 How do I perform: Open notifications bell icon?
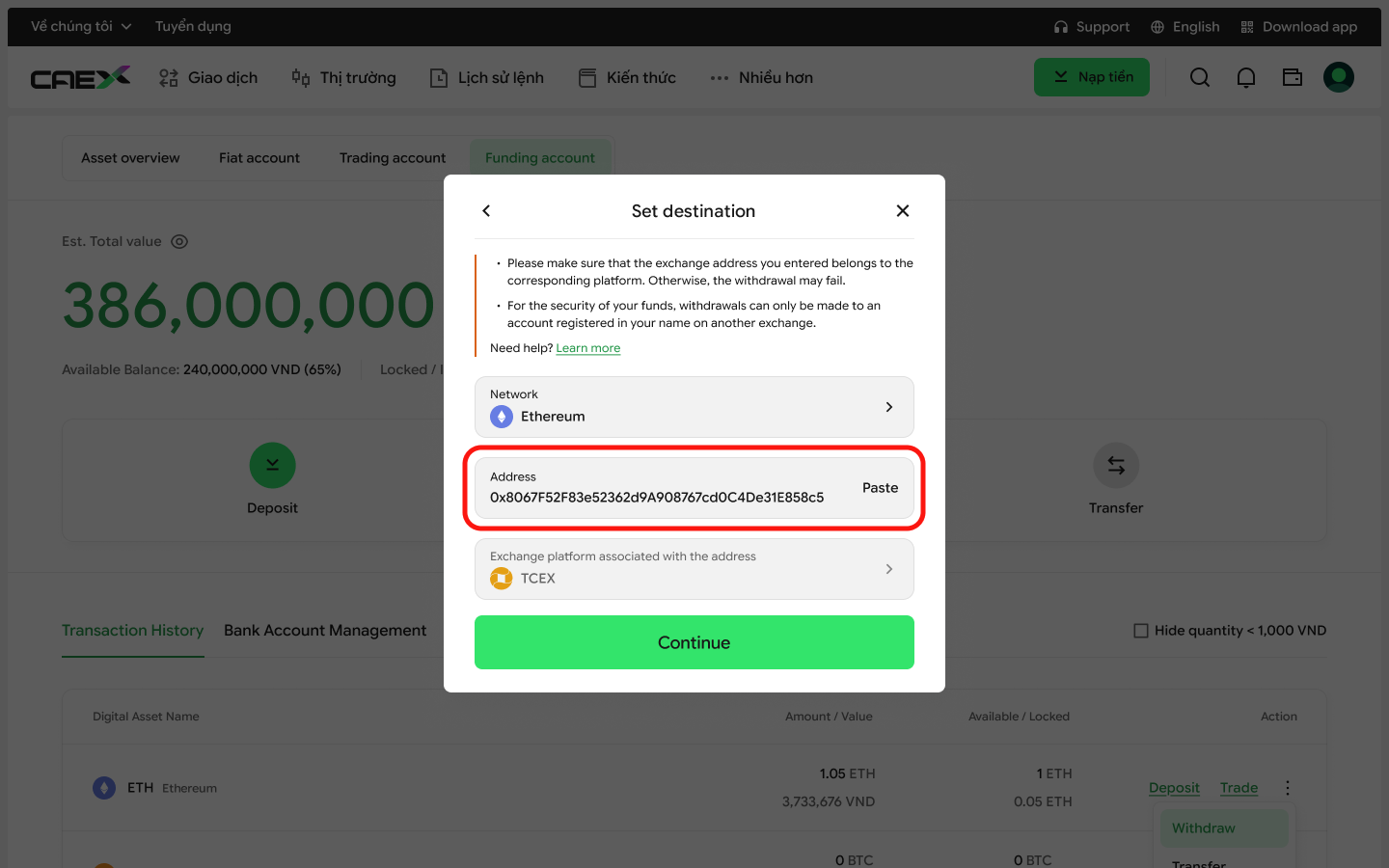point(1246,77)
